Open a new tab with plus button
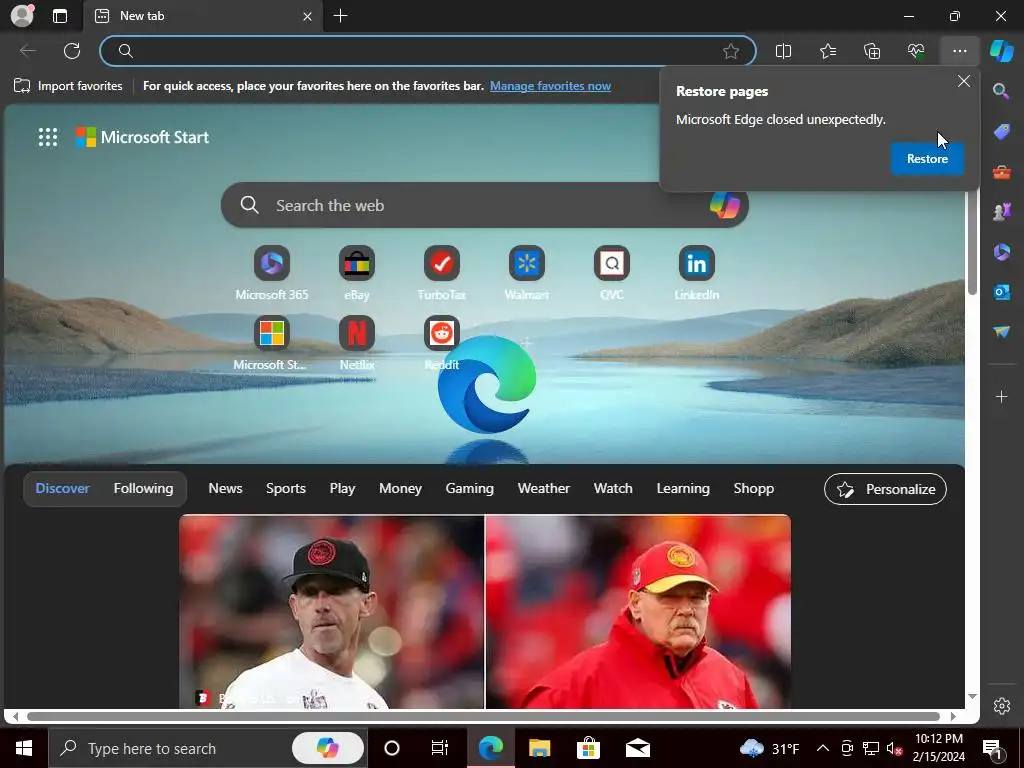 point(340,16)
